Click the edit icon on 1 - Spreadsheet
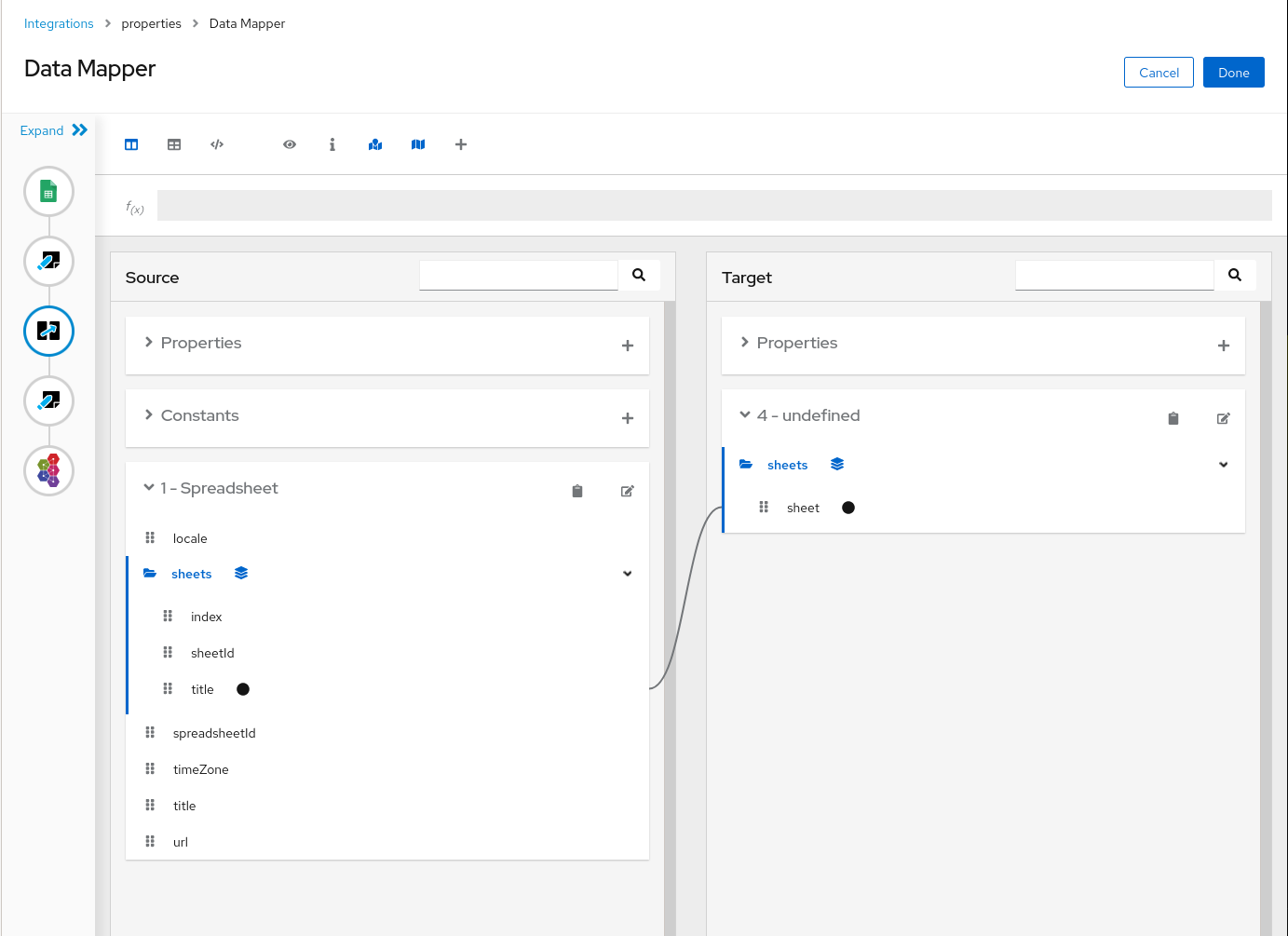Screen dimensions: 1288x936 click(x=628, y=491)
